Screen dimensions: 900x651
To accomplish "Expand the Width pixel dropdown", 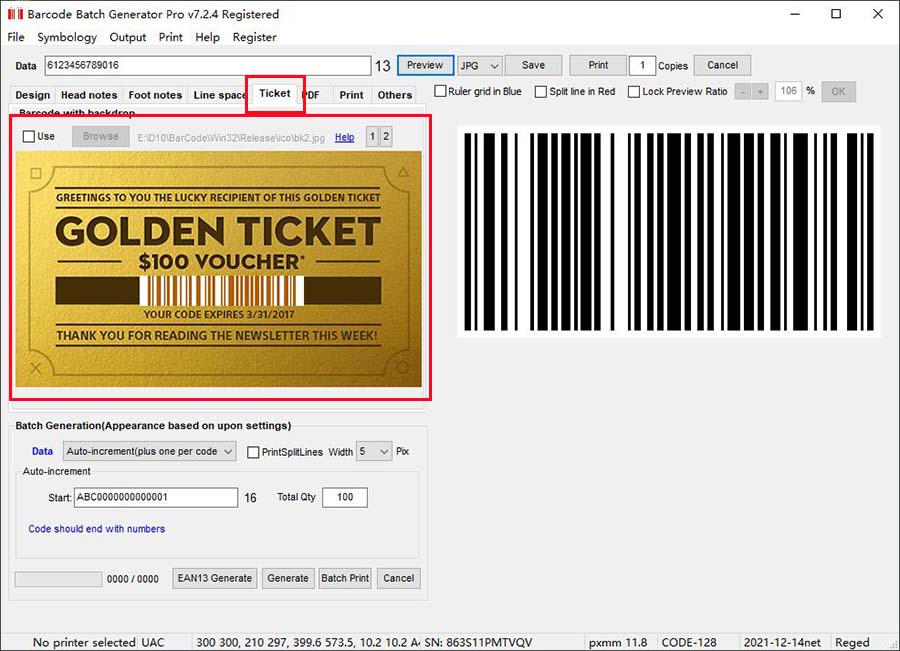I will 374,452.
